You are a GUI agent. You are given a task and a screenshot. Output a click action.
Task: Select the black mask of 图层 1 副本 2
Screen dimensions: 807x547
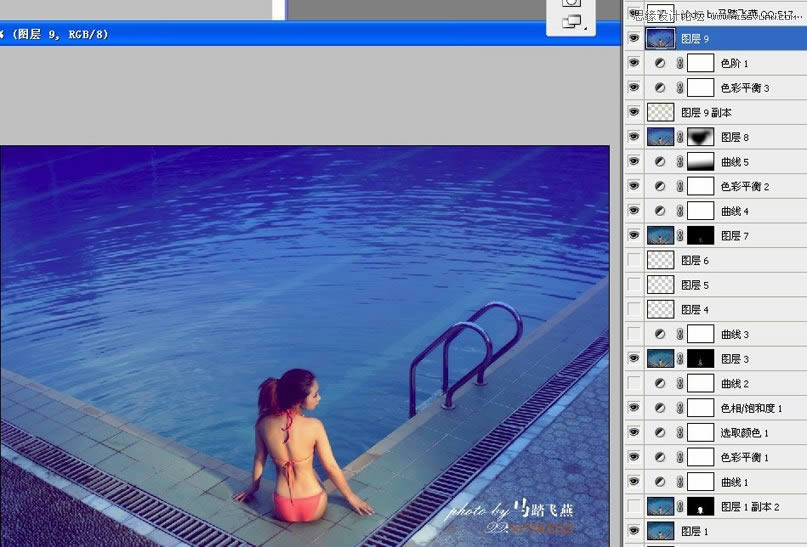(x=700, y=507)
